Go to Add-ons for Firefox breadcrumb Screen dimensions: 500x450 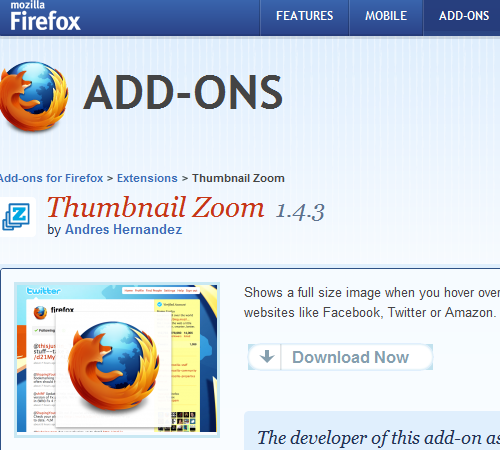point(51,178)
